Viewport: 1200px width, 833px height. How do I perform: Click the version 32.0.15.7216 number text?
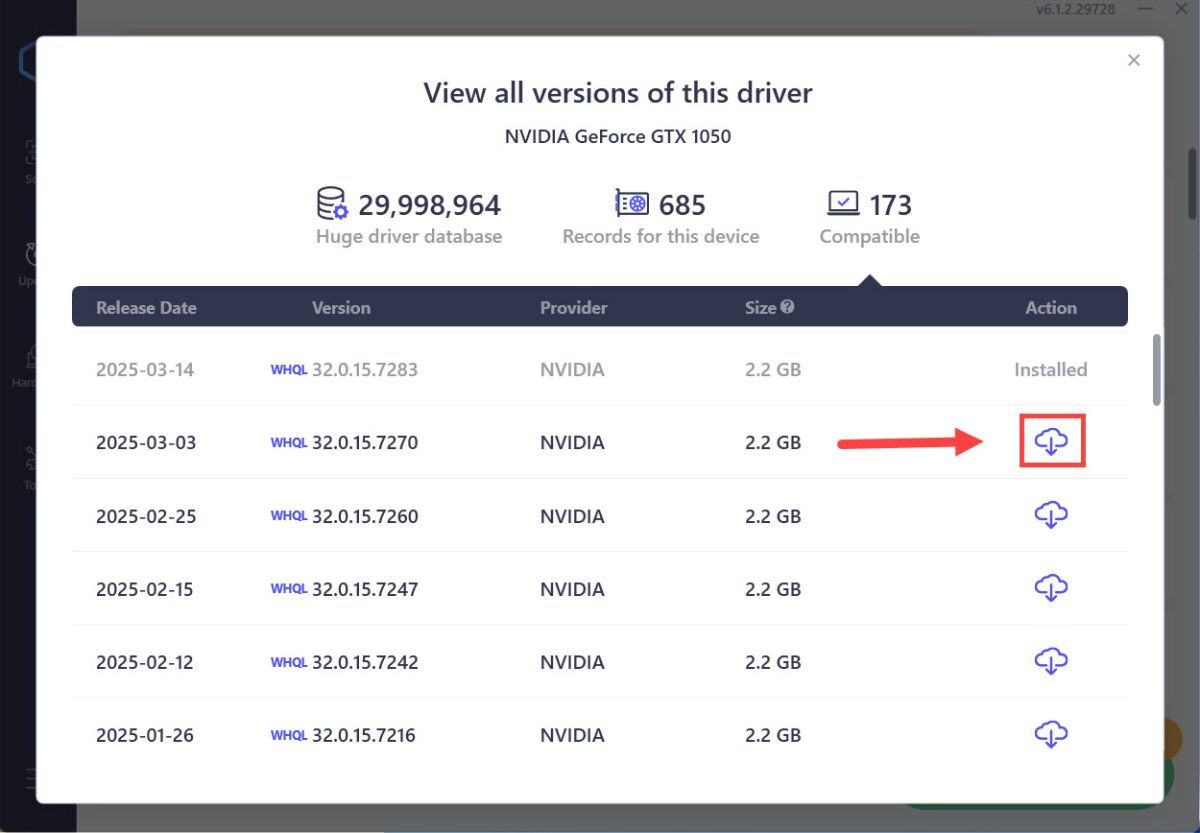click(x=364, y=735)
